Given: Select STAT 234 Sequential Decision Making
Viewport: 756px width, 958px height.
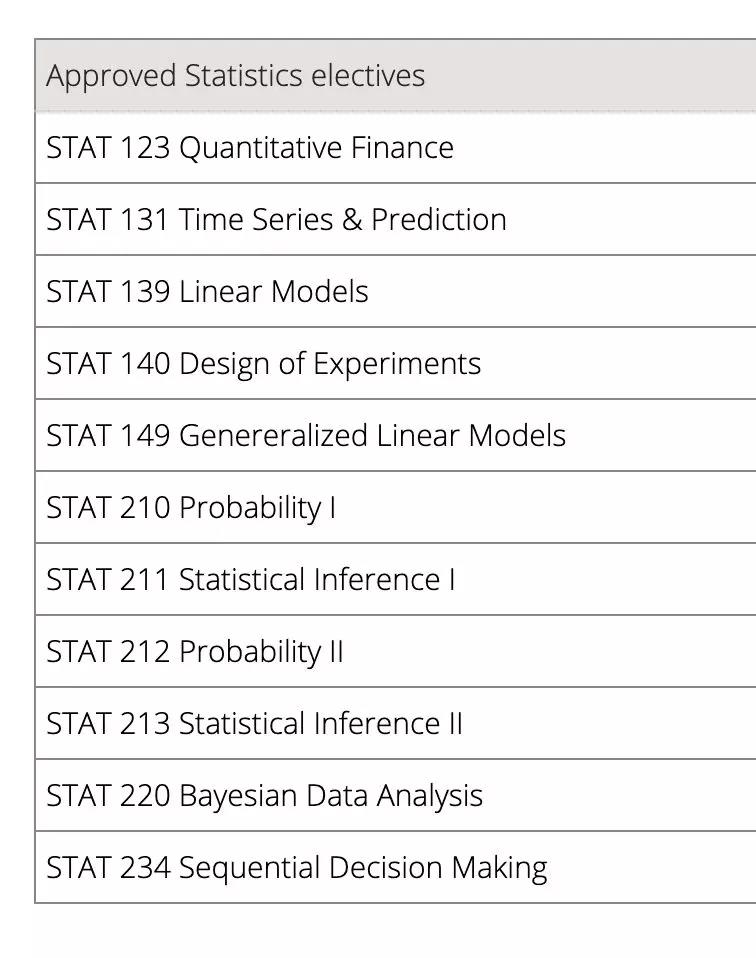Looking at the screenshot, I should pos(396,868).
